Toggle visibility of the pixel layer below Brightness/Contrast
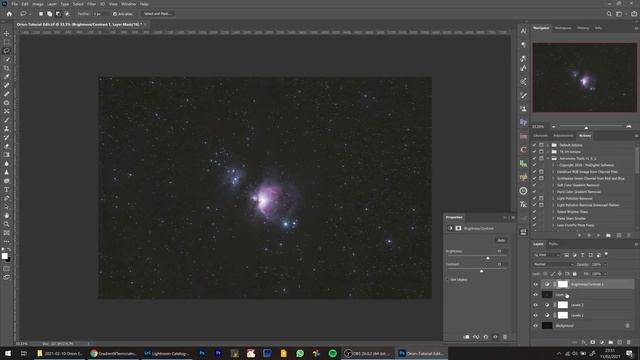This screenshot has height=360, width=640. click(x=536, y=294)
